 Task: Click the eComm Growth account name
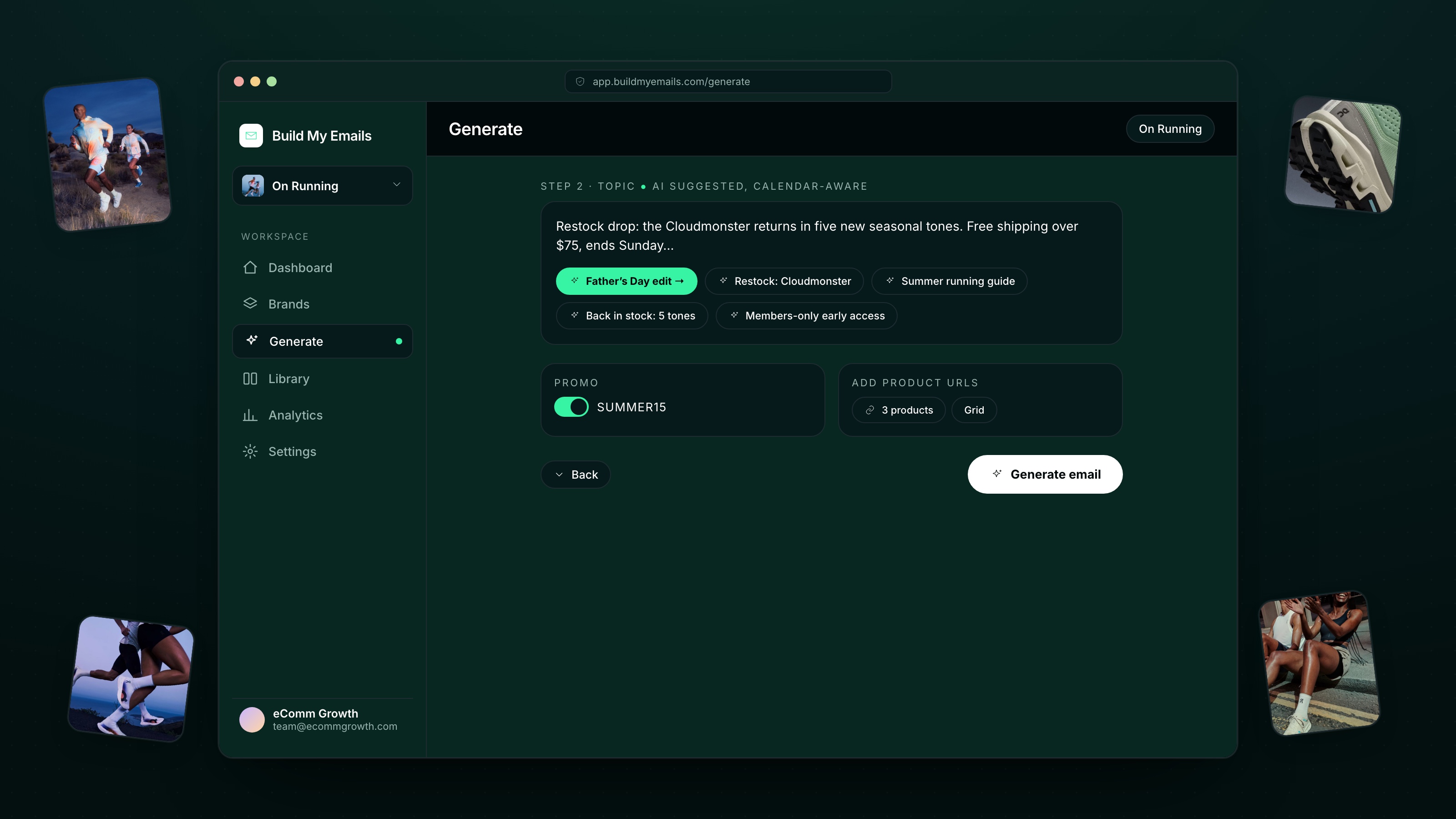(x=315, y=713)
